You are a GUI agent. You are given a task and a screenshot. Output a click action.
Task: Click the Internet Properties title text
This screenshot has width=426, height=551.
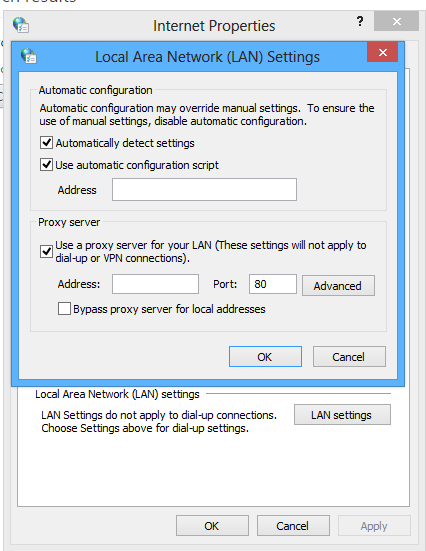coord(214,26)
